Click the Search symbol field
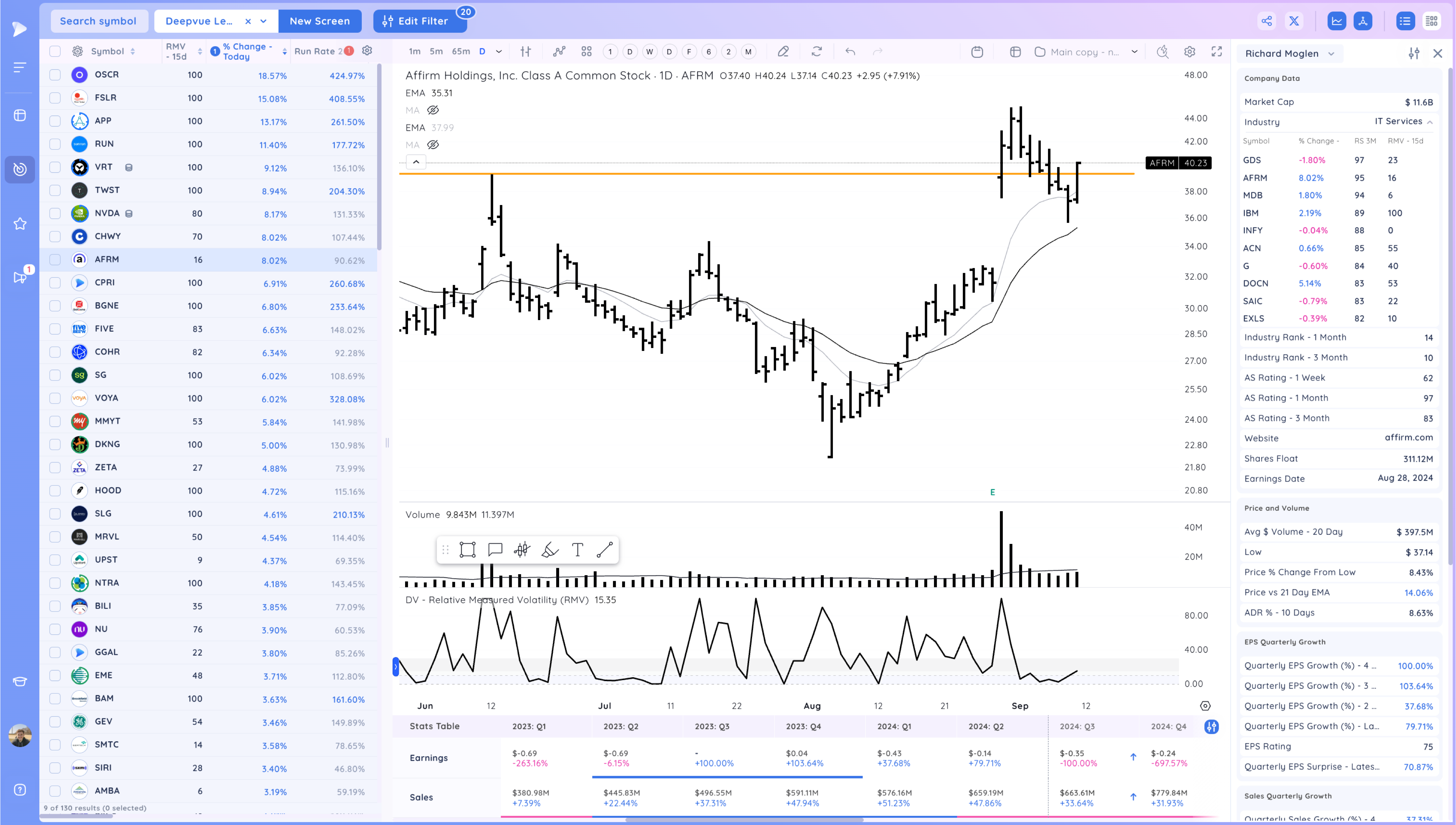Viewport: 1456px width, 825px height. tap(98, 21)
